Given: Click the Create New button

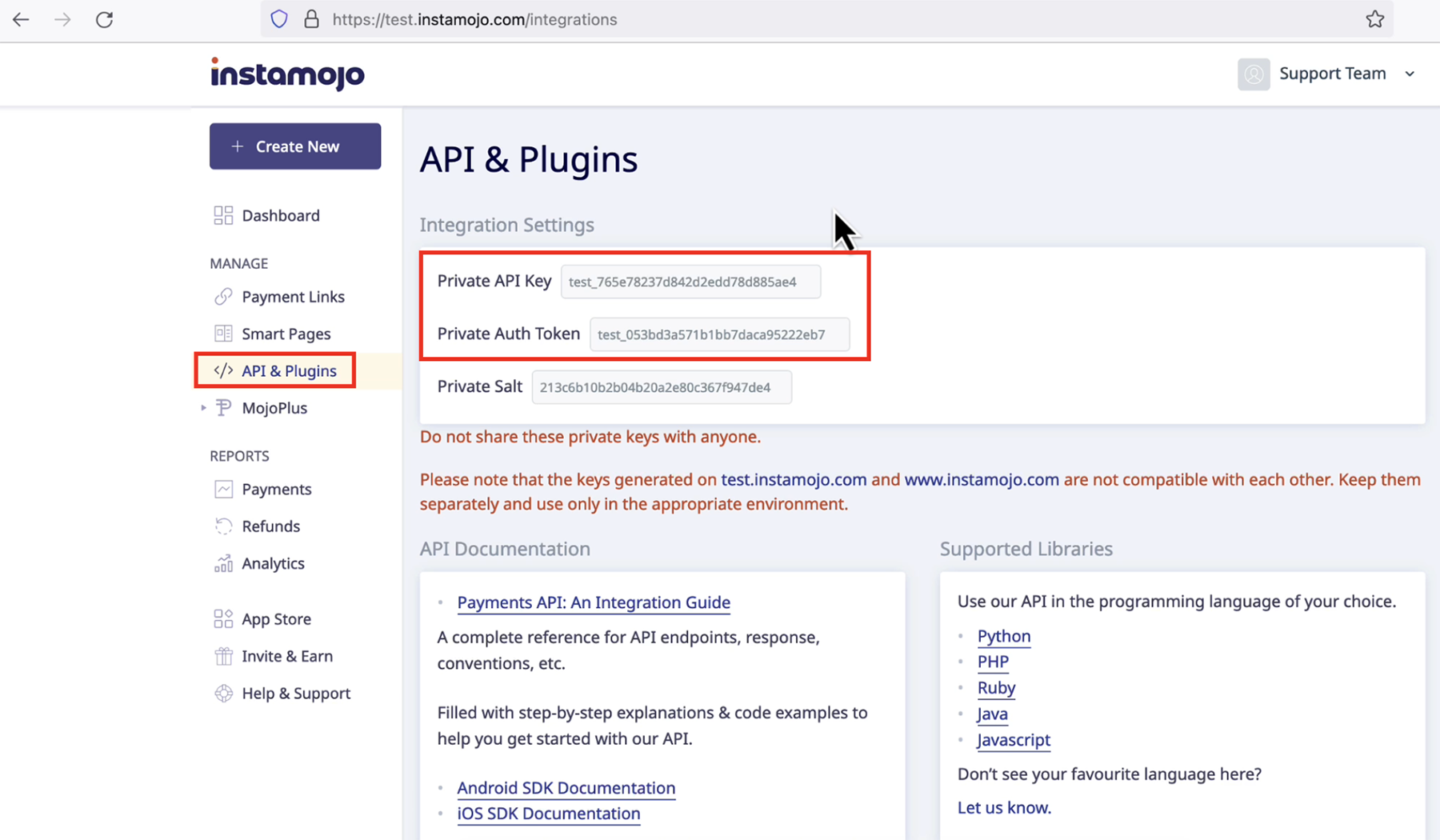Looking at the screenshot, I should 295,146.
